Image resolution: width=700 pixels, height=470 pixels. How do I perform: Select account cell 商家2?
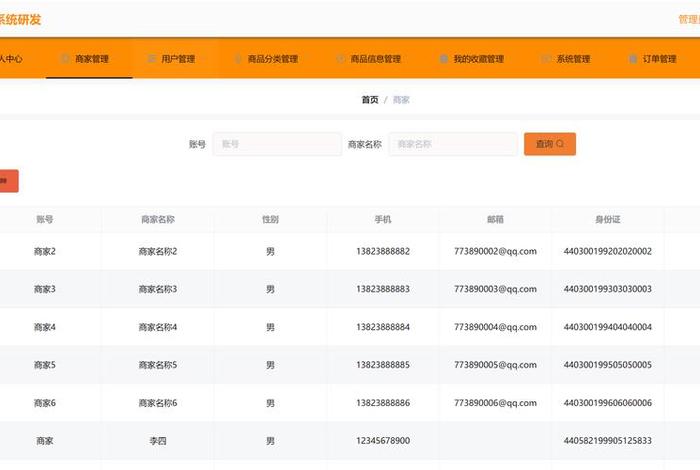[45, 251]
